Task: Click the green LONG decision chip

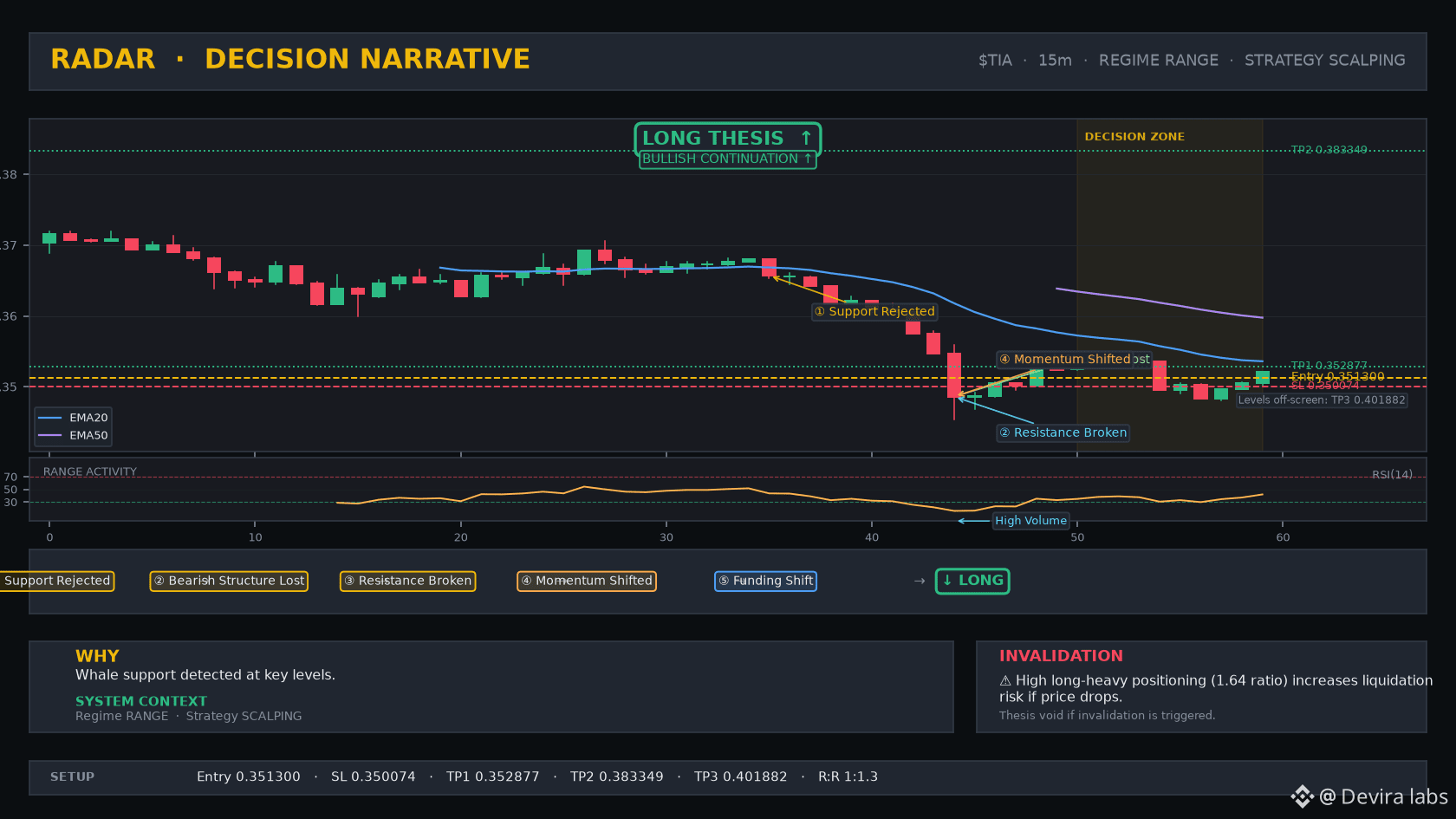Action: pos(972,581)
